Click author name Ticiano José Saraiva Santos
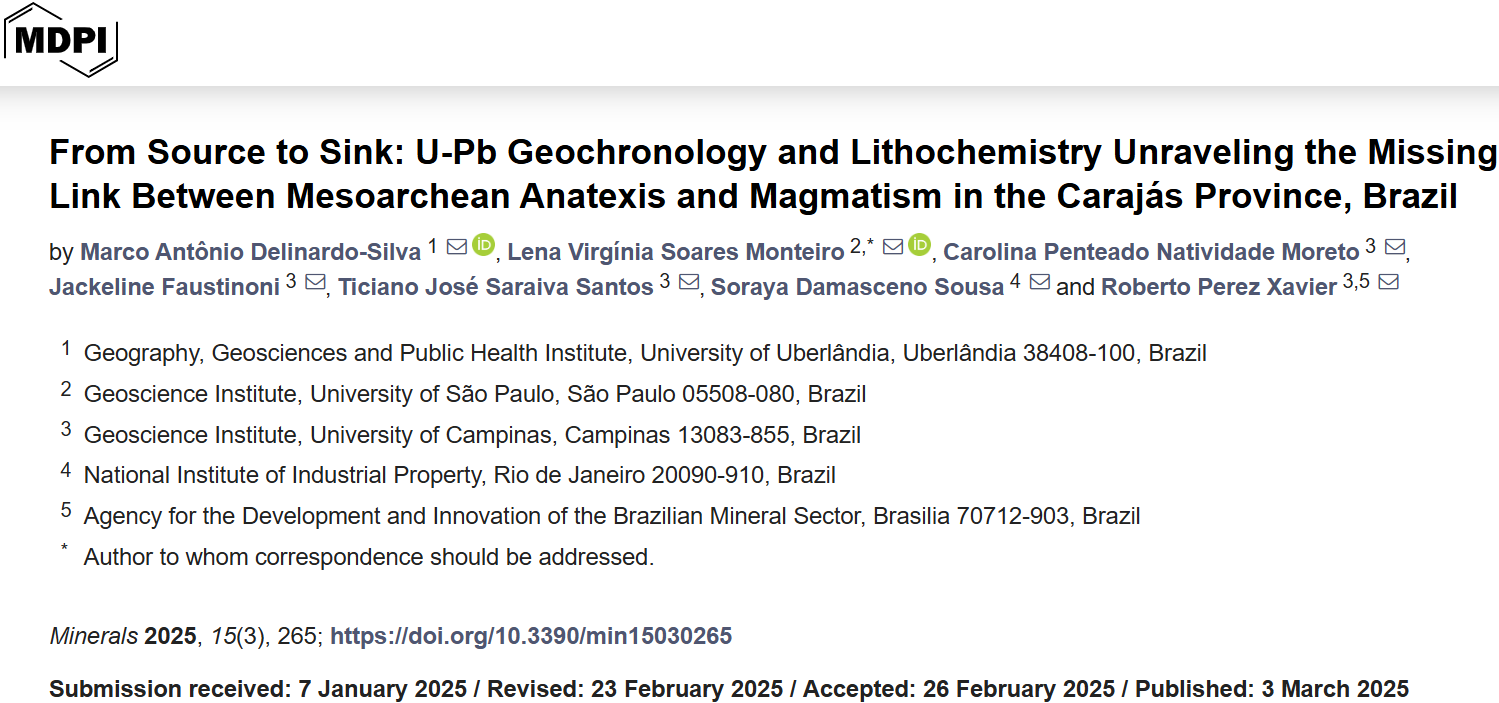This screenshot has width=1499, height=703. [495, 288]
